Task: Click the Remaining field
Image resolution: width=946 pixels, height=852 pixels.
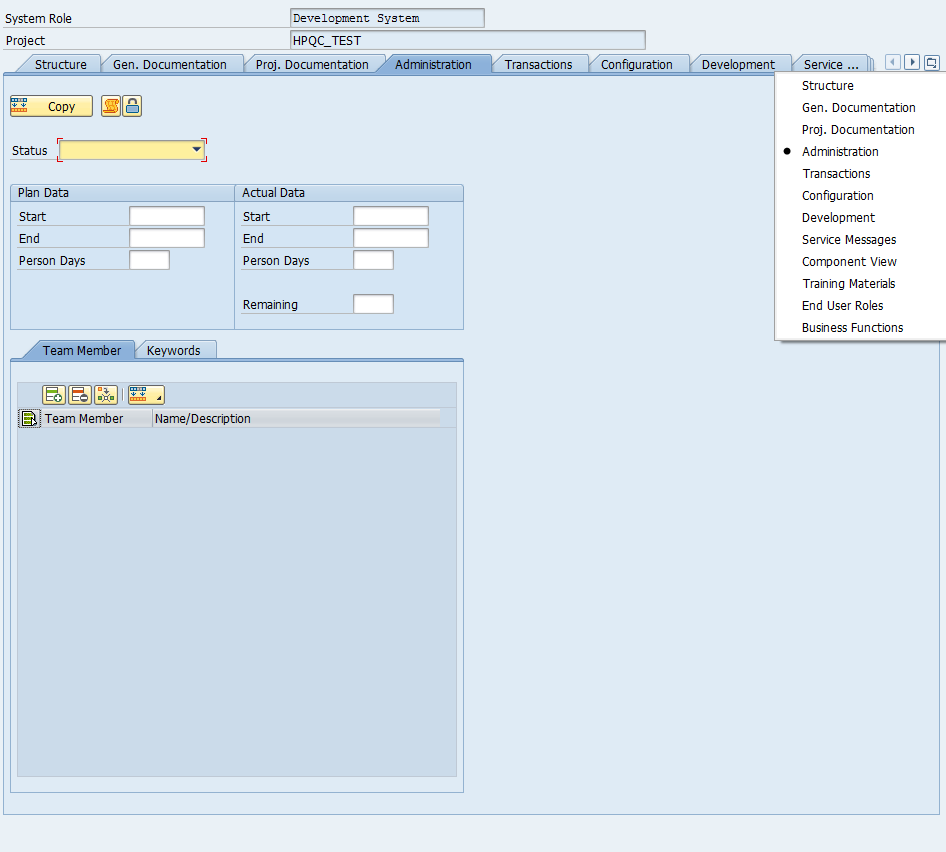Action: tap(373, 304)
